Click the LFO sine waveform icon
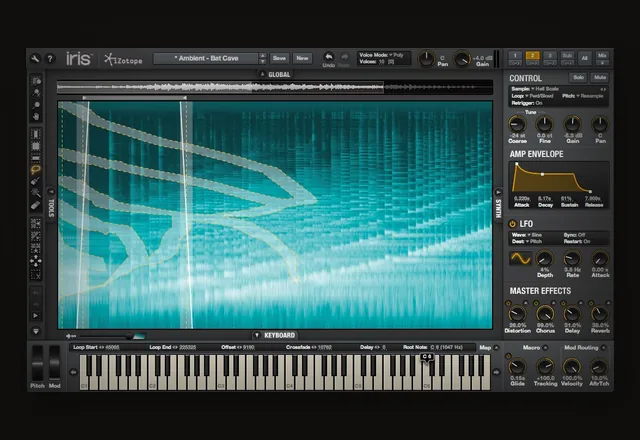The image size is (640, 440). [x=520, y=258]
